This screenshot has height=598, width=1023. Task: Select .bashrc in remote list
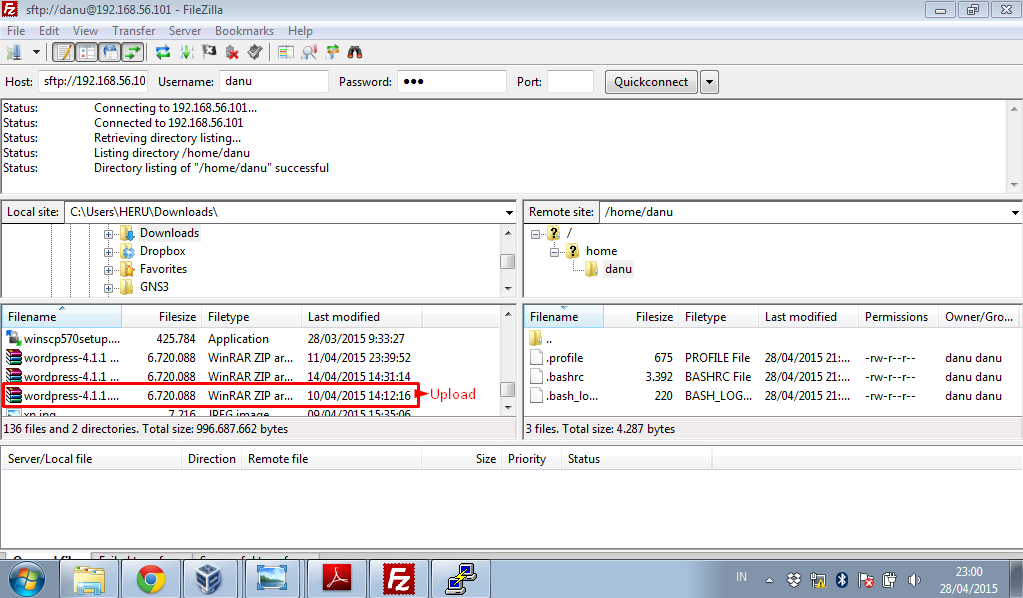773,377
